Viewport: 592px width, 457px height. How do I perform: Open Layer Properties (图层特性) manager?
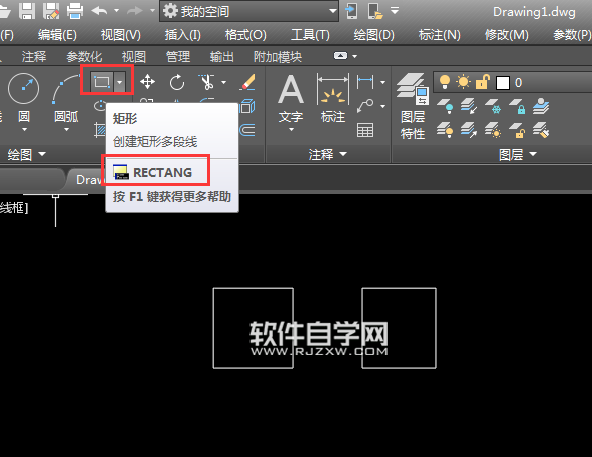tap(413, 106)
